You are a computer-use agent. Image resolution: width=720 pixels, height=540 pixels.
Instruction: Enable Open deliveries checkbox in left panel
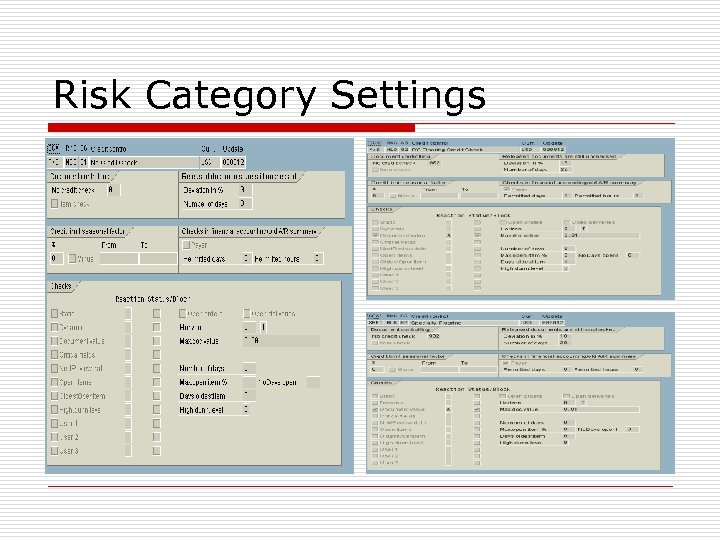point(247,314)
